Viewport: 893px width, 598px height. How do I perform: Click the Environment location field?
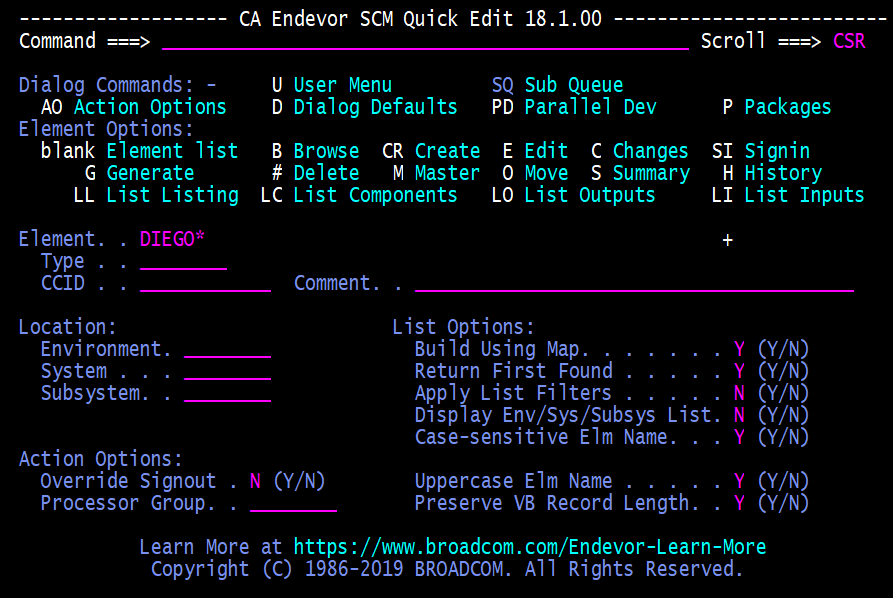227,349
